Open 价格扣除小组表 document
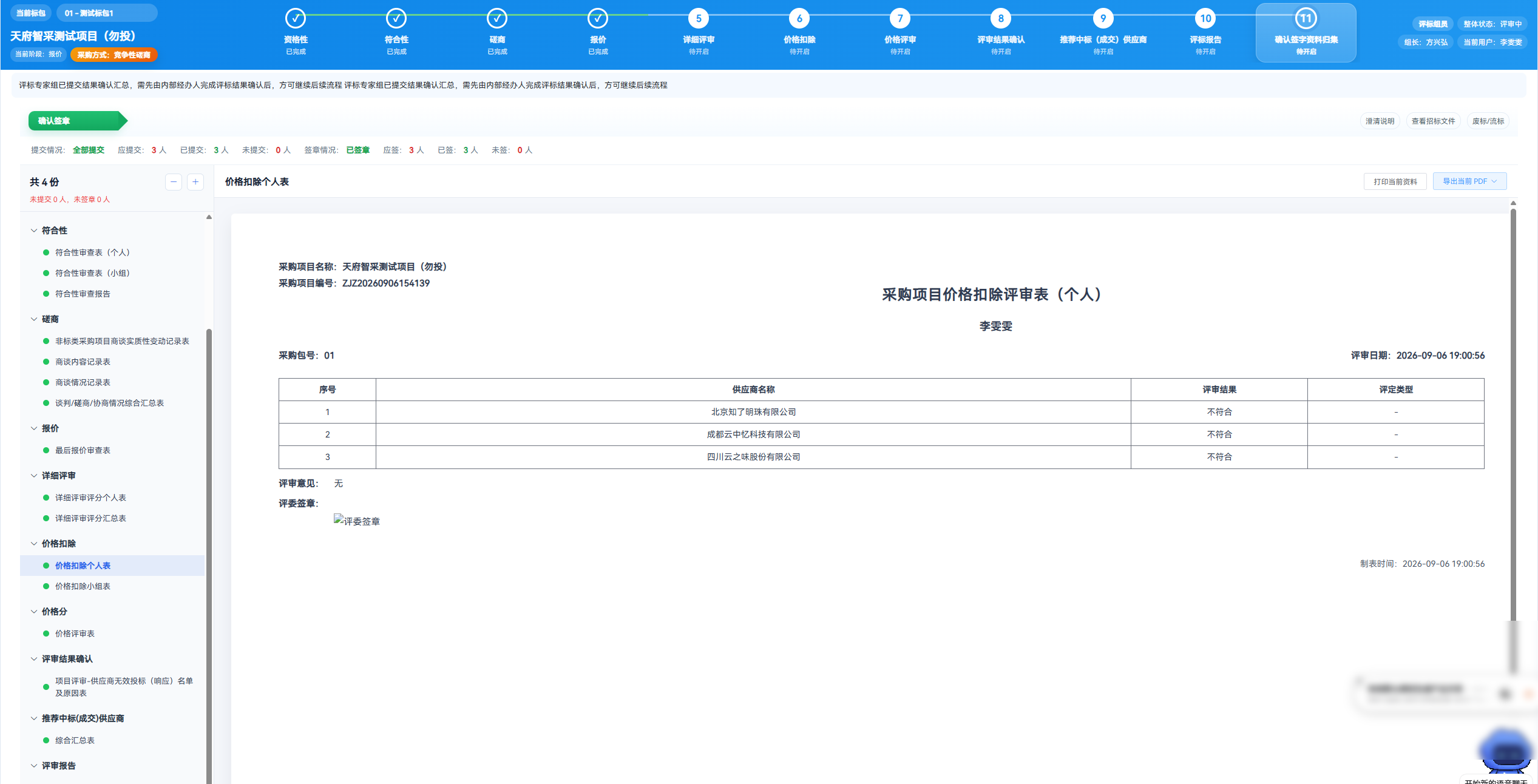 (83, 586)
